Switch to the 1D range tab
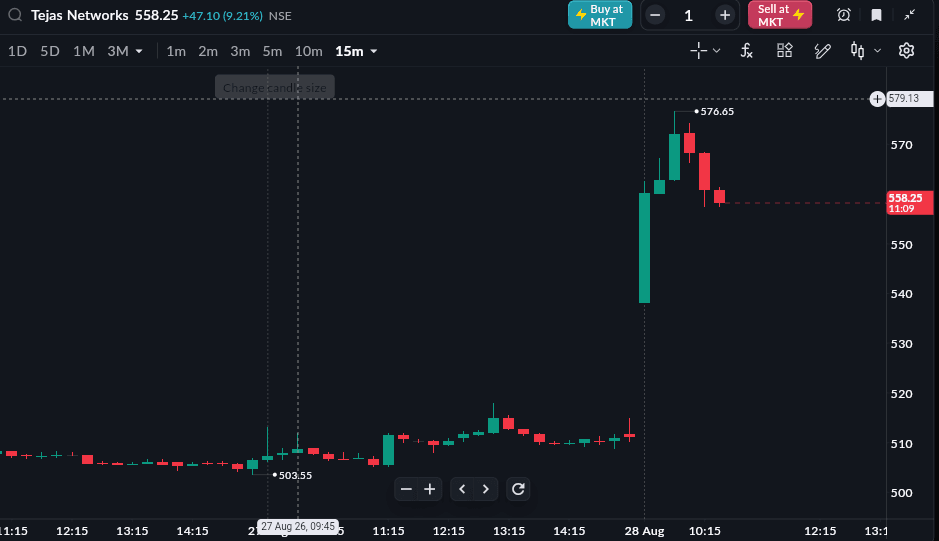 tap(17, 52)
